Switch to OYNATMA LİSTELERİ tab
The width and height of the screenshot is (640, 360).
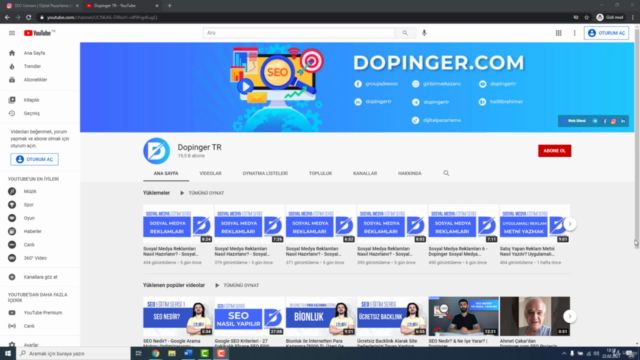[x=265, y=173]
